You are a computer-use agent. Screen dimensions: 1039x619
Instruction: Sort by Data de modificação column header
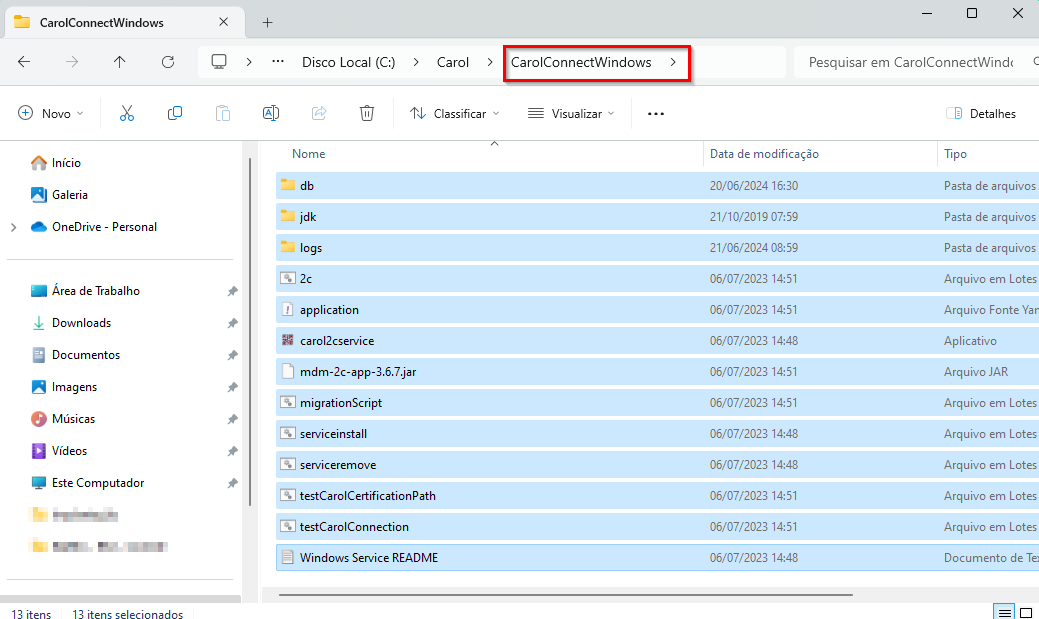(x=764, y=154)
